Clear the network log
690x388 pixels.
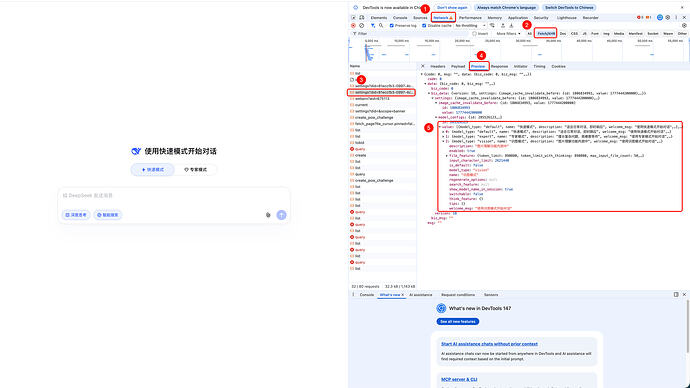coord(362,26)
